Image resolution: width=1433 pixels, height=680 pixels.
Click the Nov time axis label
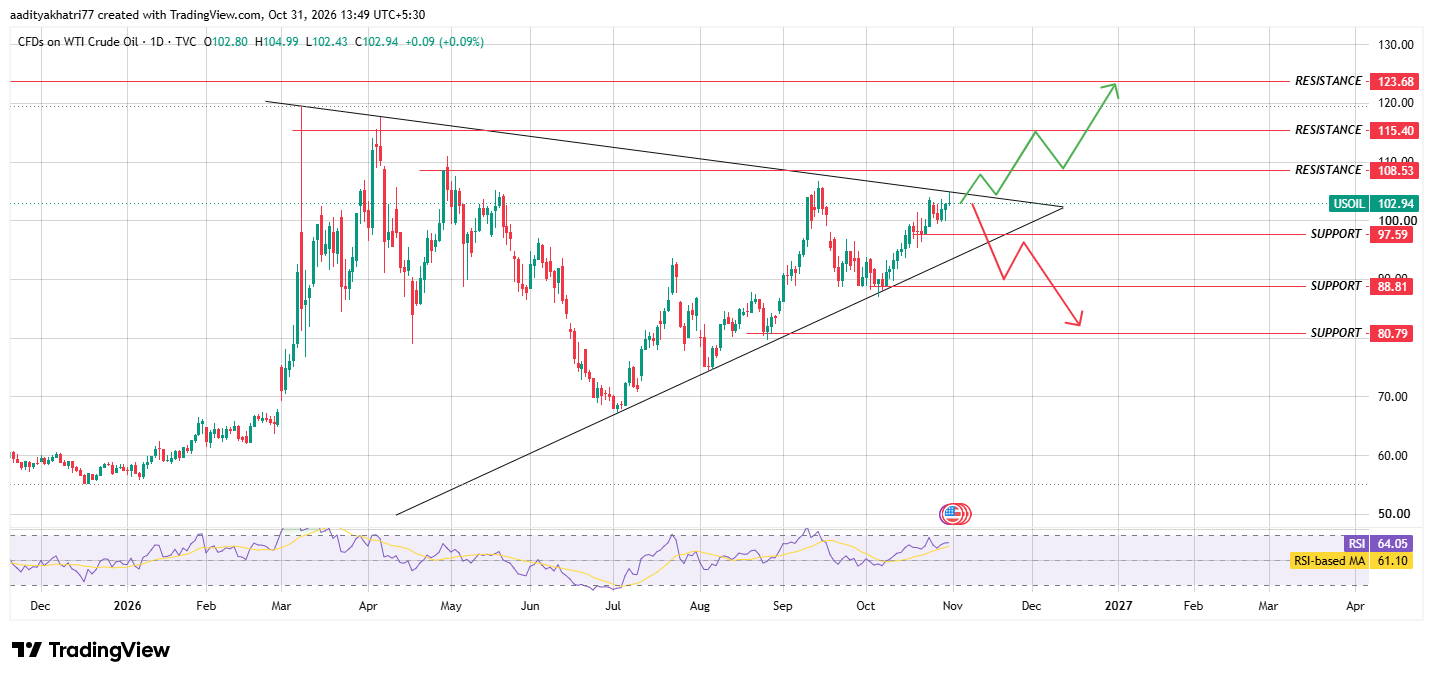coord(954,606)
